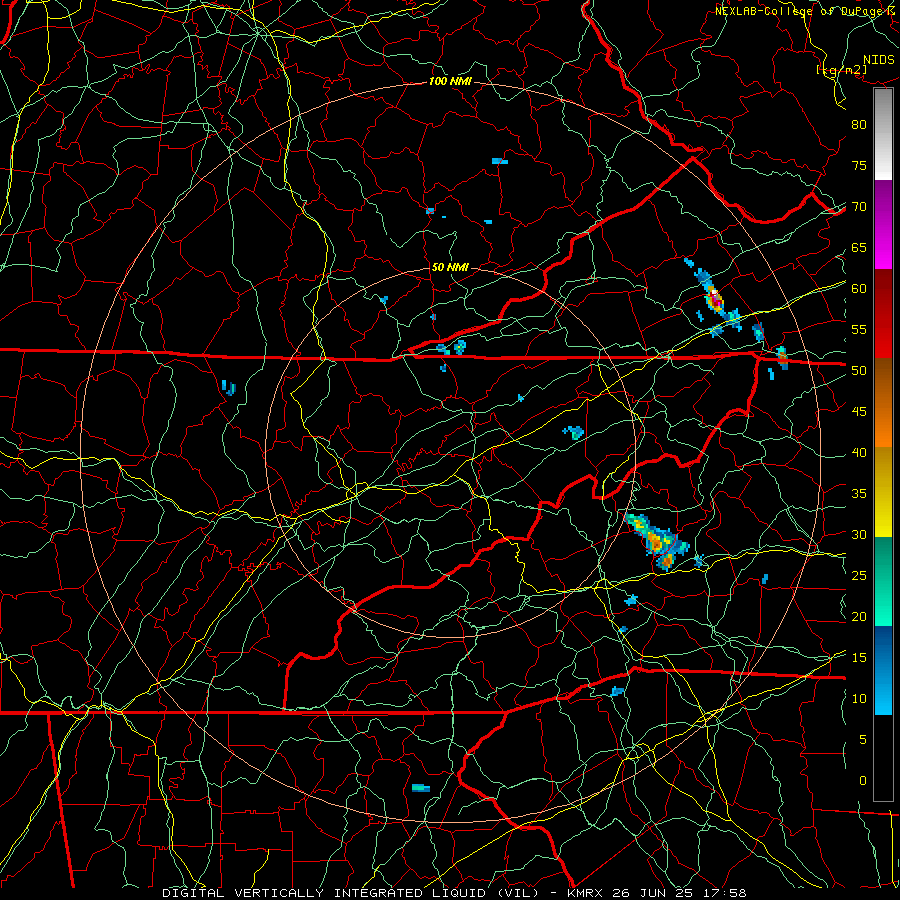The height and width of the screenshot is (900, 900).
Task: Click the largest storm cell with the orange core
Action: [658, 542]
